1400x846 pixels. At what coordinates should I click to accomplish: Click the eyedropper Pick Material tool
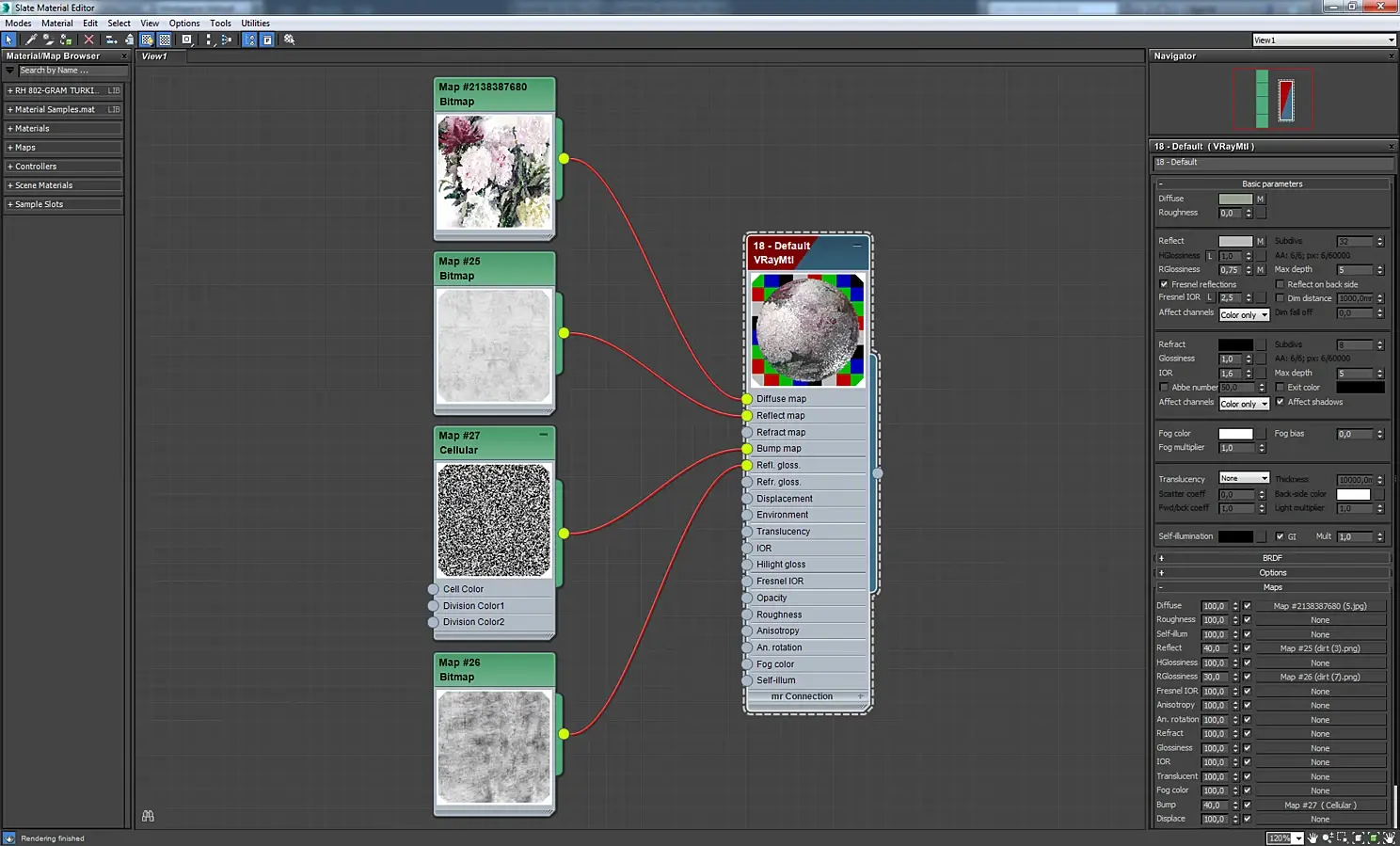(x=31, y=40)
